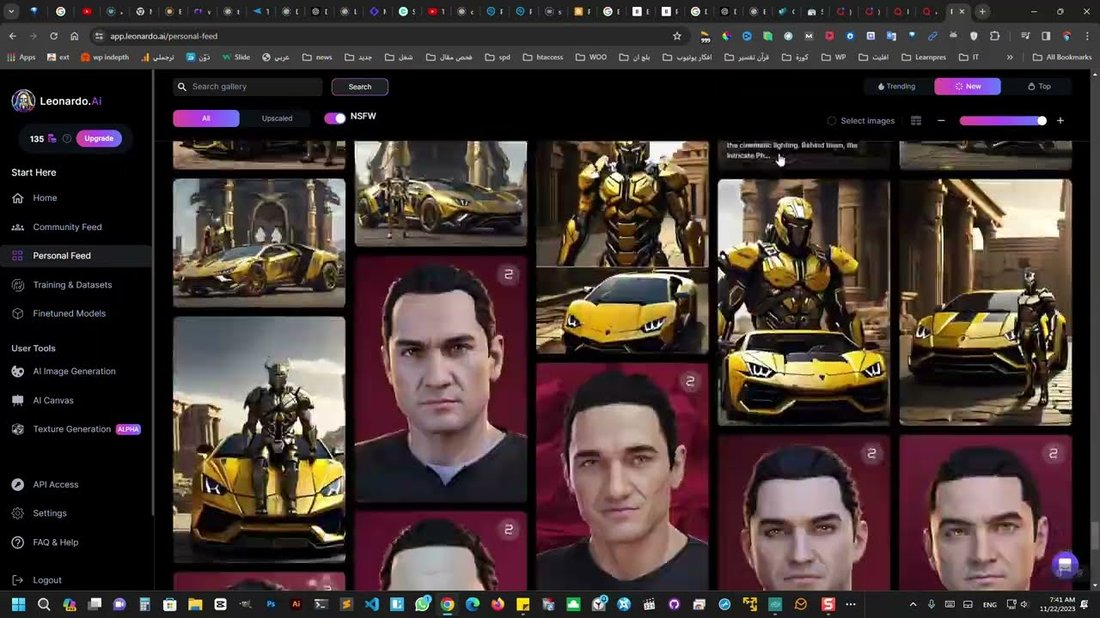1100x618 pixels.
Task: Open robot sitting on yellow car image
Action: click(259, 440)
